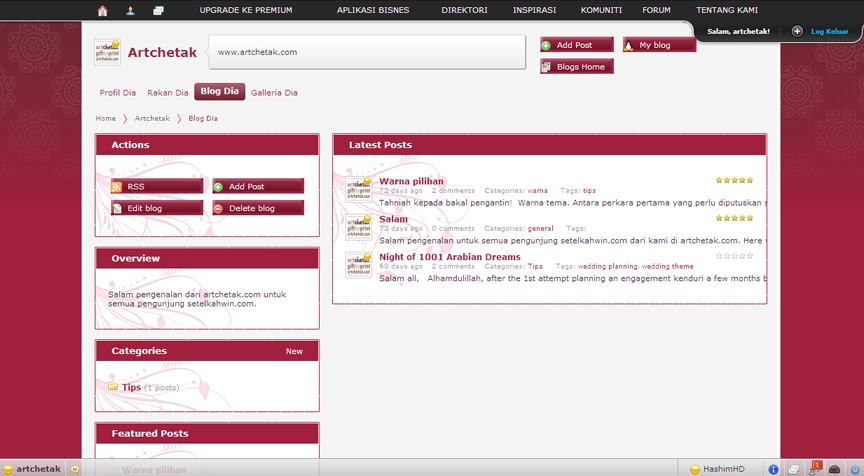This screenshot has width=864, height=476.
Task: Click the warna category link
Action: tap(537, 191)
